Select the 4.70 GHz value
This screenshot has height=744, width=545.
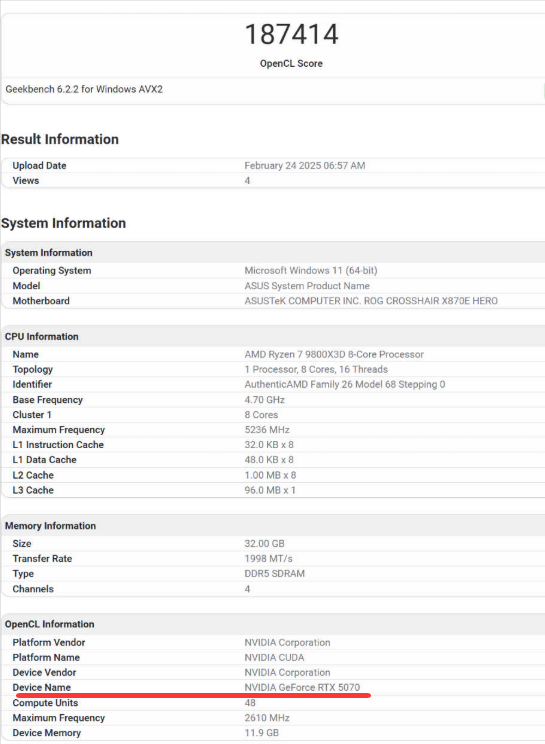point(265,400)
